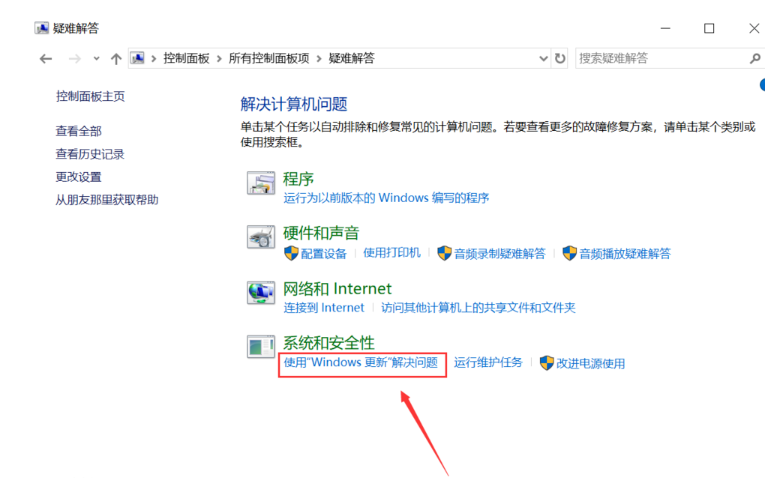Click the 硬件和声音 category icon
Screen dimensions: 784x491
pos(261,238)
